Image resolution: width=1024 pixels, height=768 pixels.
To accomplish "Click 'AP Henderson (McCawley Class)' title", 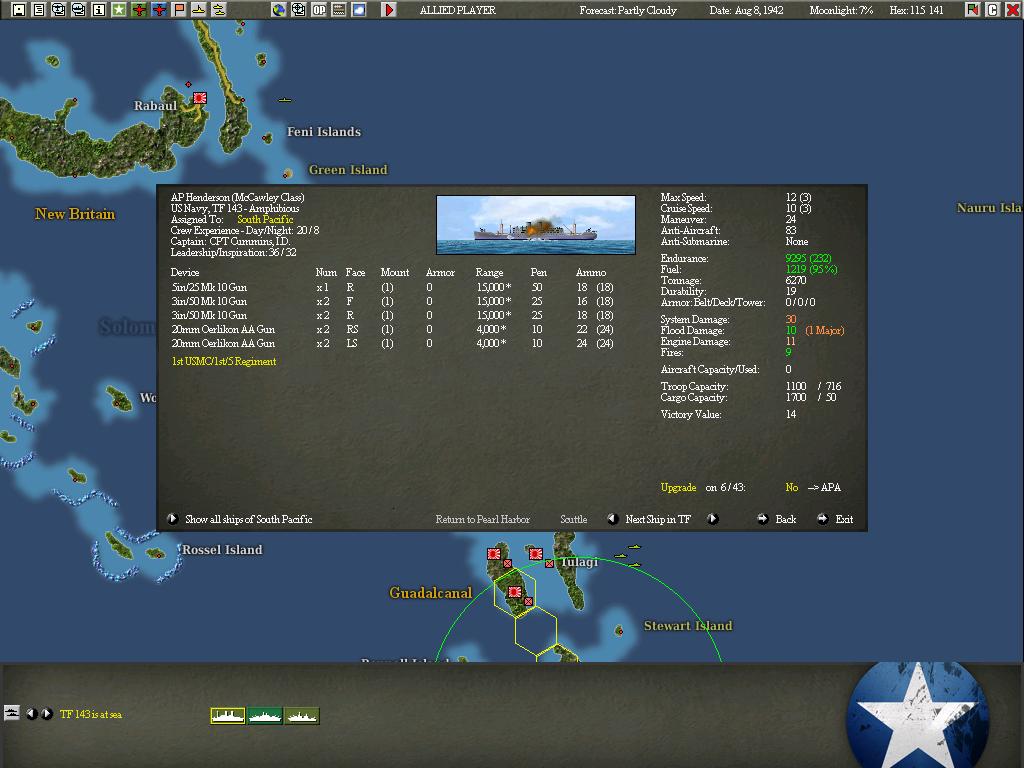I will [x=238, y=197].
